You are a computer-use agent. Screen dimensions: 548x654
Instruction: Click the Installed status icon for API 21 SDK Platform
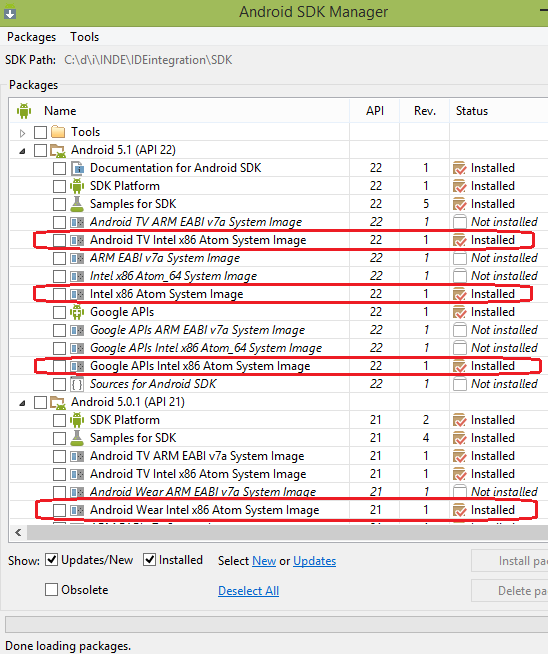(460, 420)
